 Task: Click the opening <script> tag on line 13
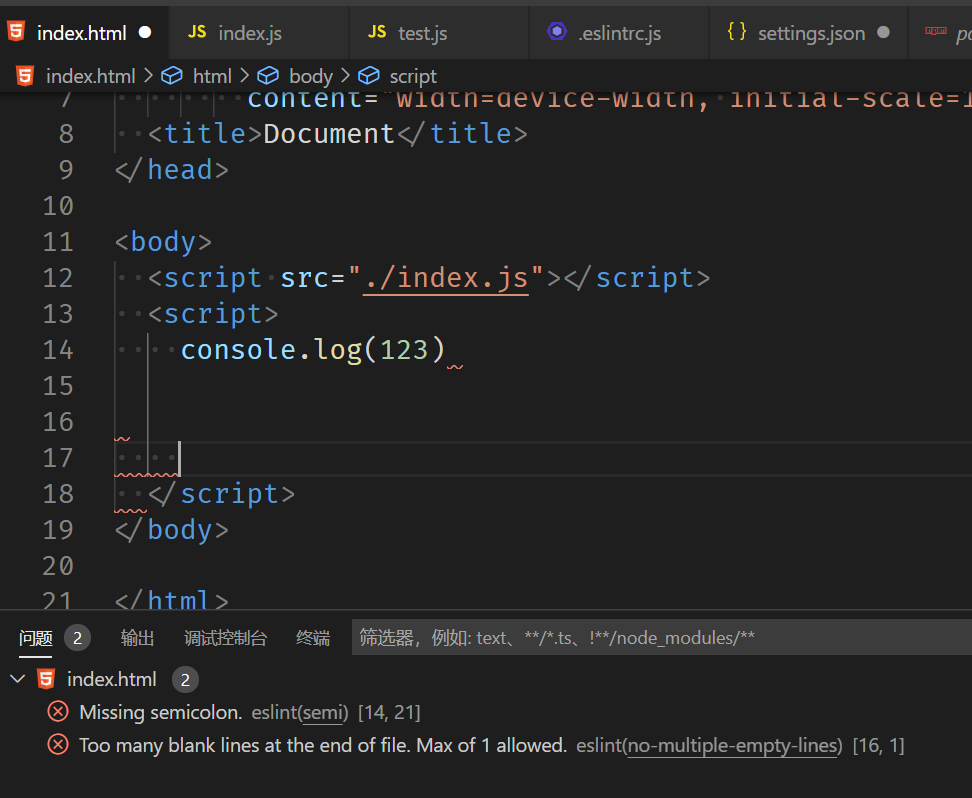(213, 314)
